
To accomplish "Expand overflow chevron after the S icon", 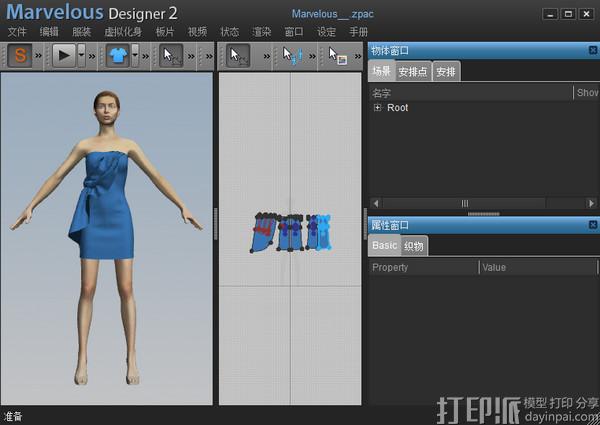I will [38, 56].
